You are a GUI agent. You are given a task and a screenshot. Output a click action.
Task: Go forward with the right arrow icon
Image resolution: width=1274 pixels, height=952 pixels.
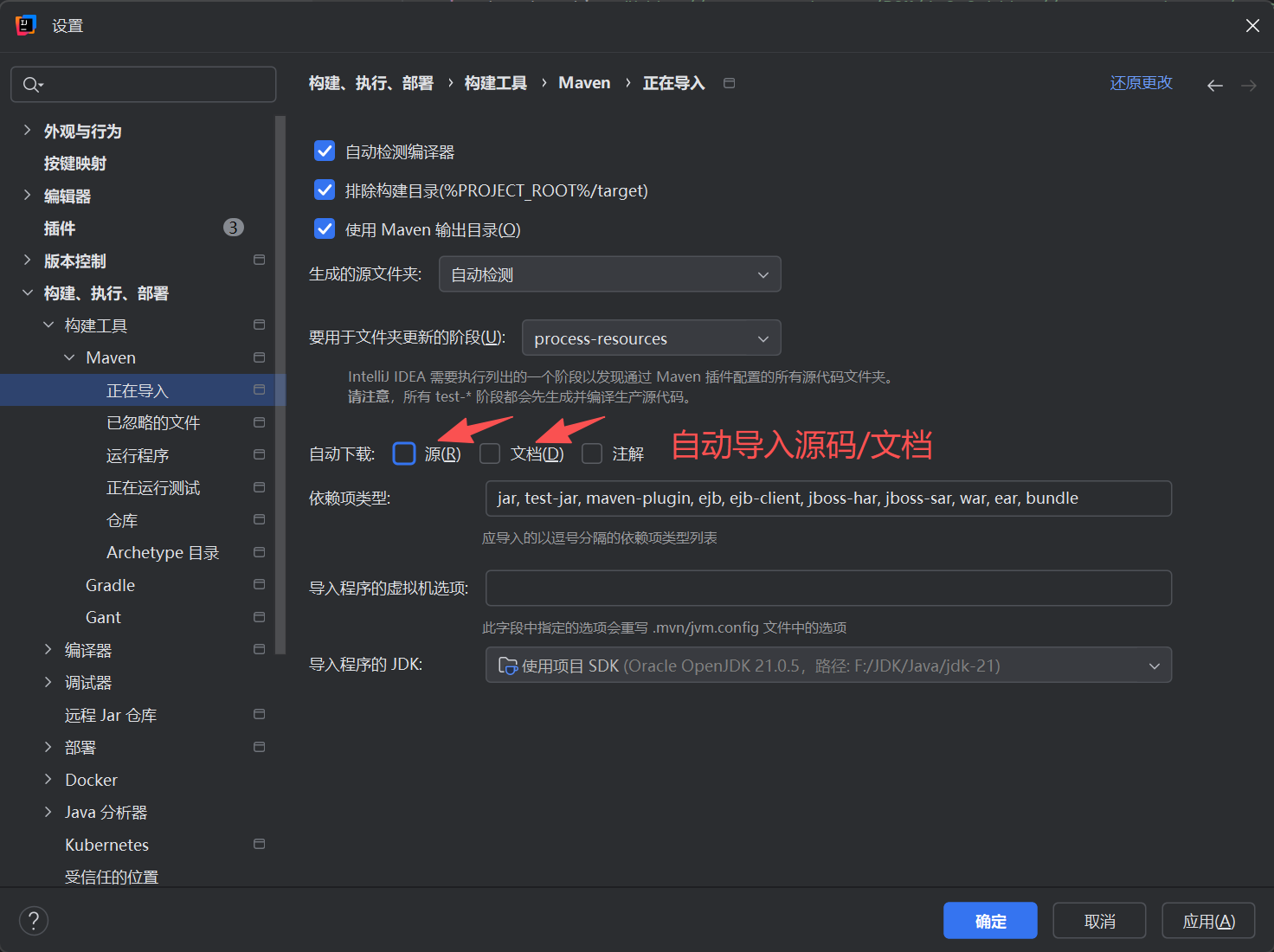point(1248,85)
